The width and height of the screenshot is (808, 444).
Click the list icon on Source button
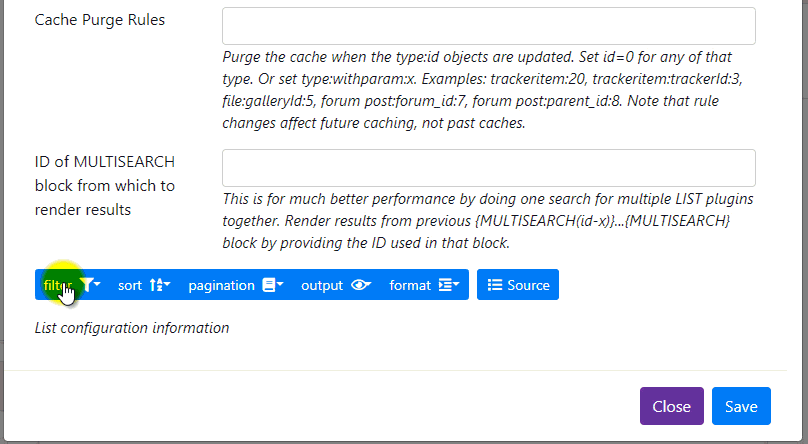click(x=495, y=285)
